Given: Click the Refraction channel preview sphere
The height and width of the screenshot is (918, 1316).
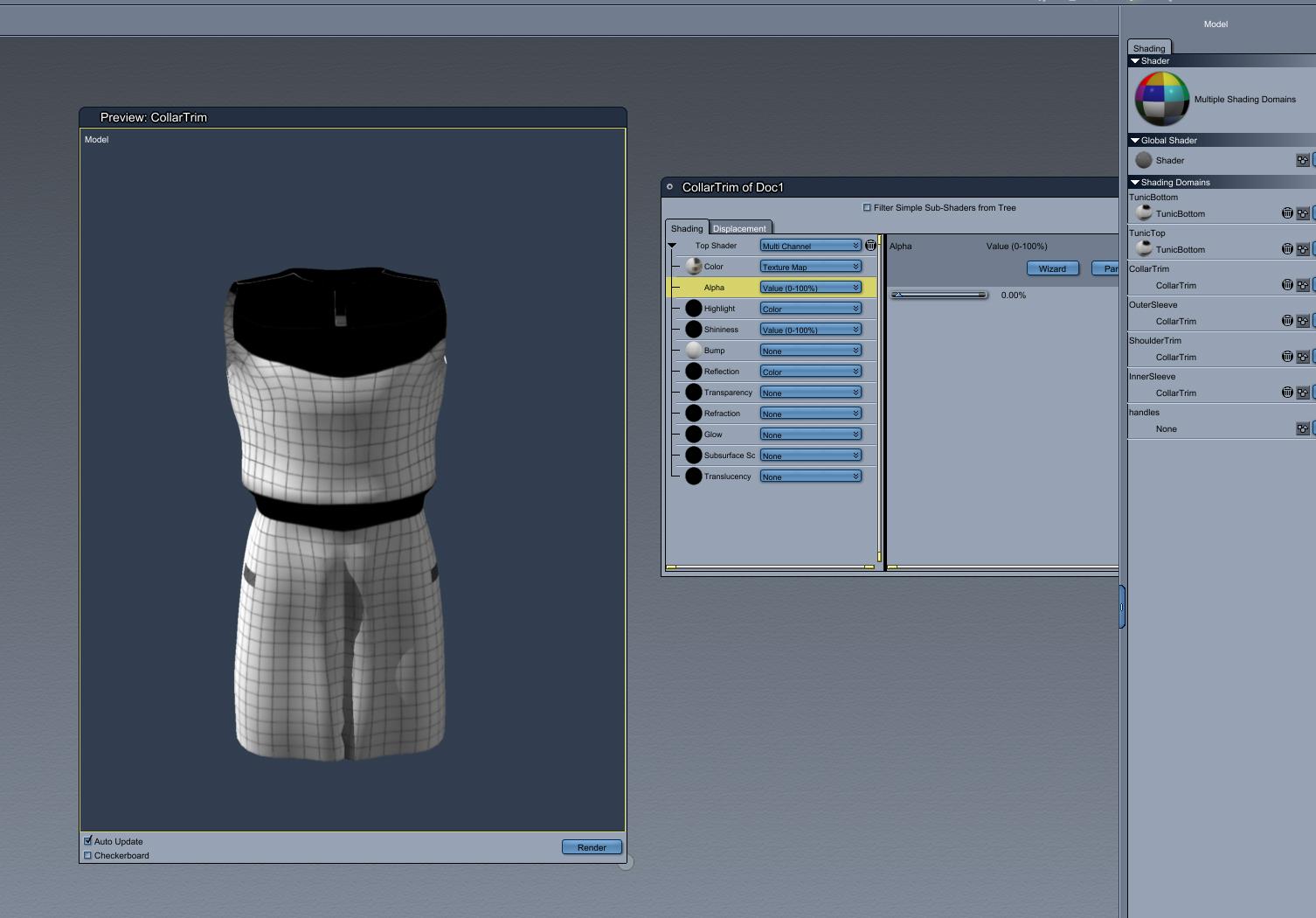Looking at the screenshot, I should (694, 414).
